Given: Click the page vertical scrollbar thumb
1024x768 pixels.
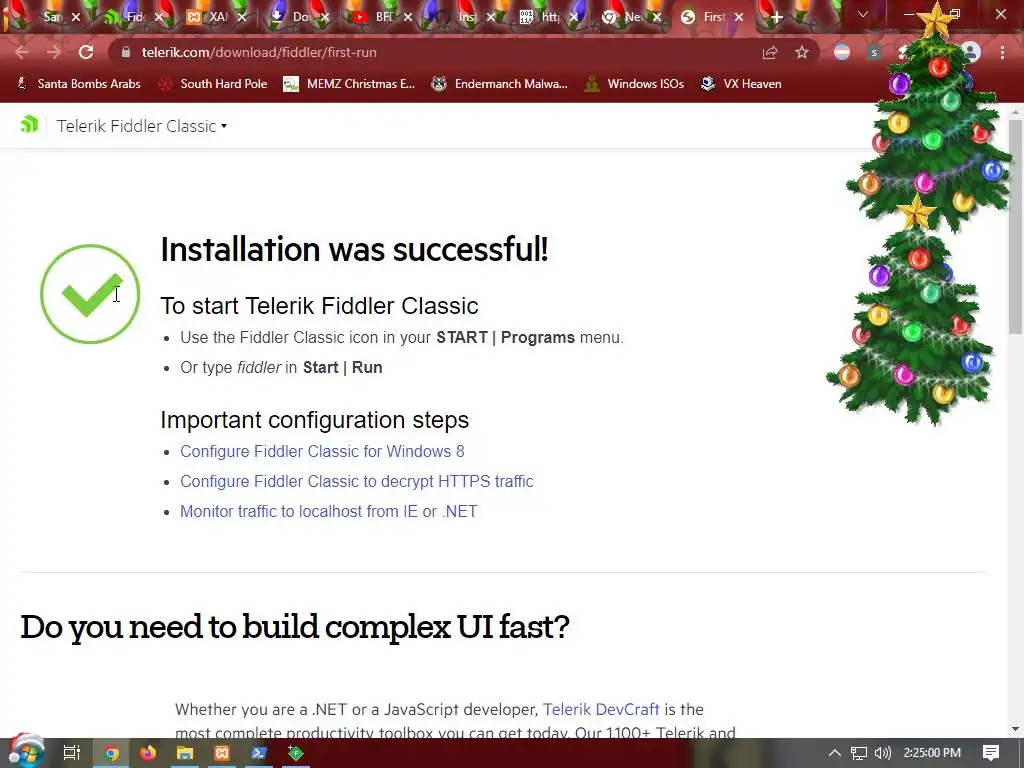Looking at the screenshot, I should (1015, 225).
